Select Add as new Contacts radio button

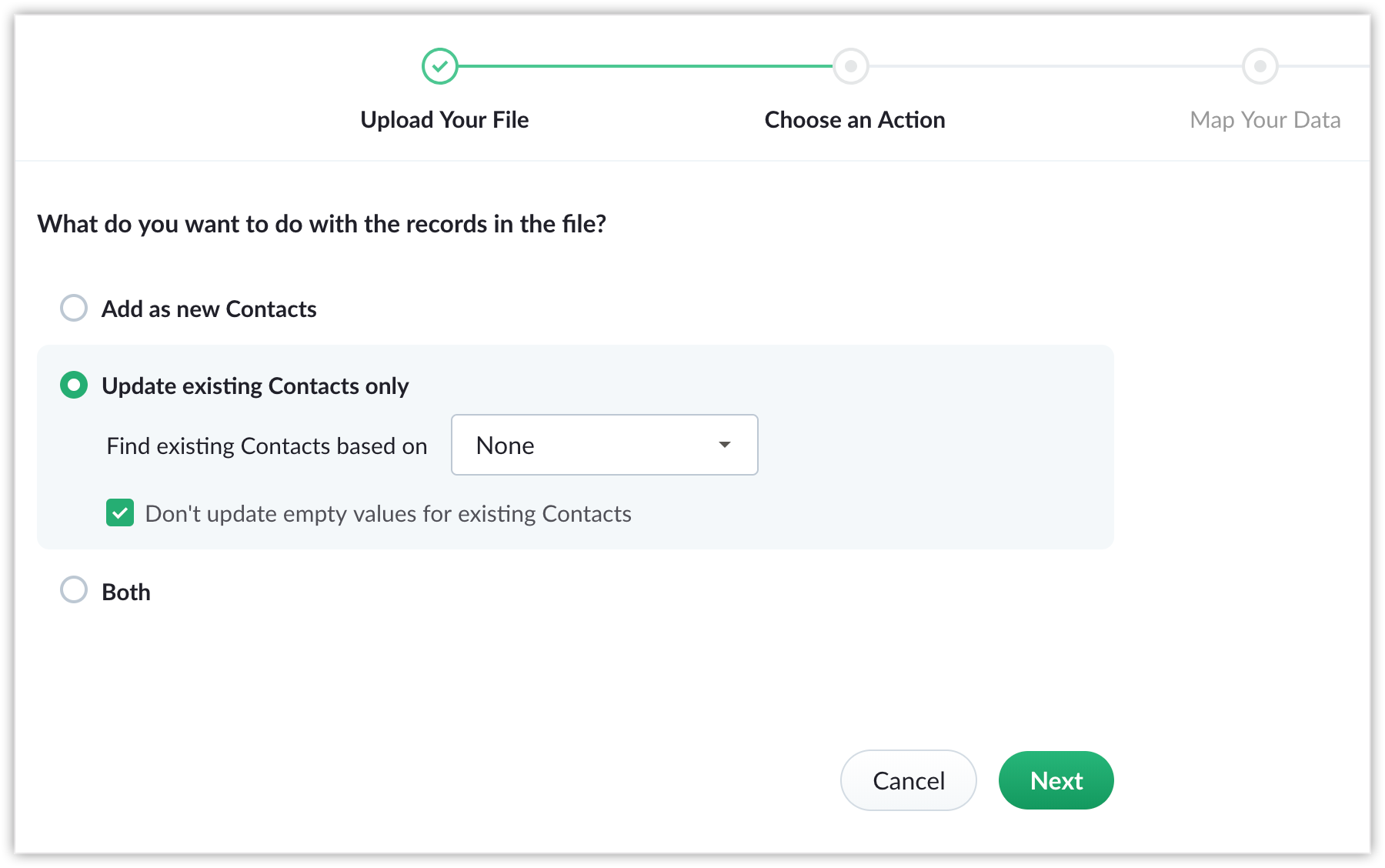[74, 308]
